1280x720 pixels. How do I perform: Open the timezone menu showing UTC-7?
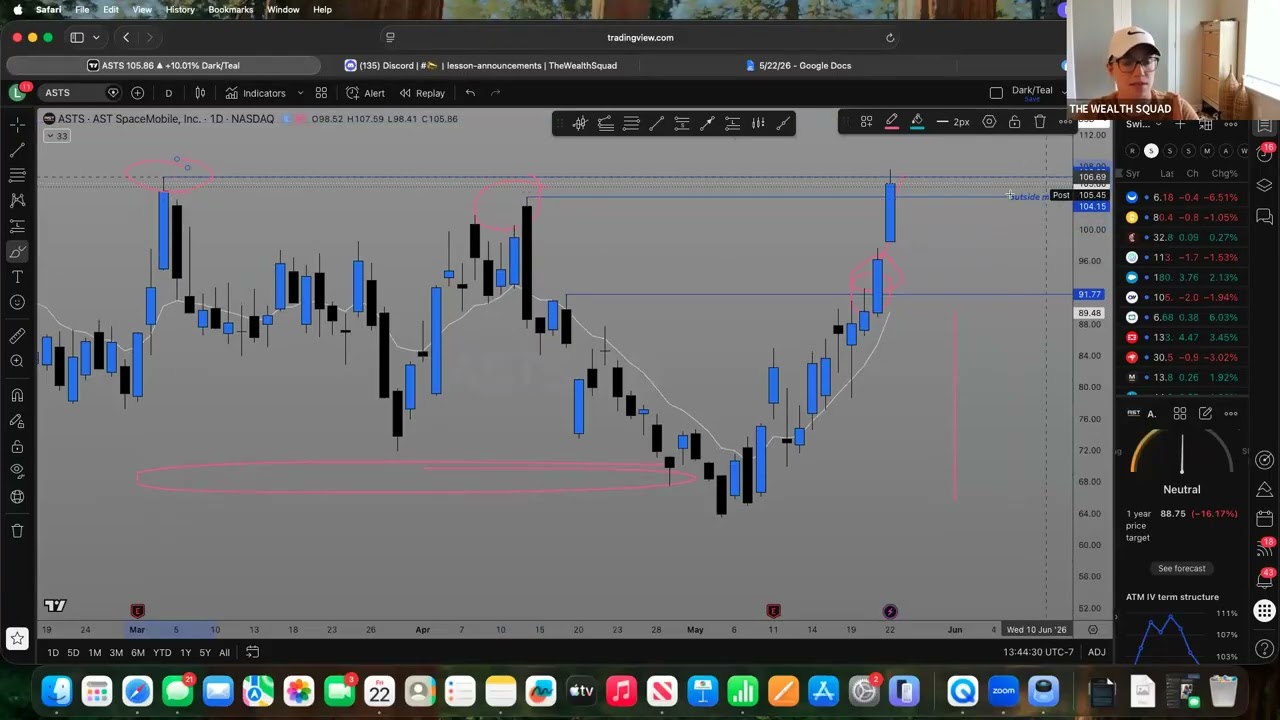pos(1038,653)
